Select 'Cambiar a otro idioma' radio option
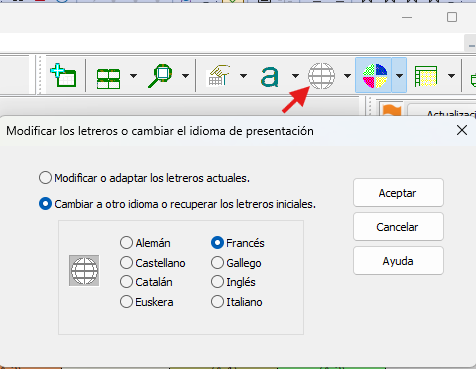The width and height of the screenshot is (476, 369). click(x=177, y=204)
